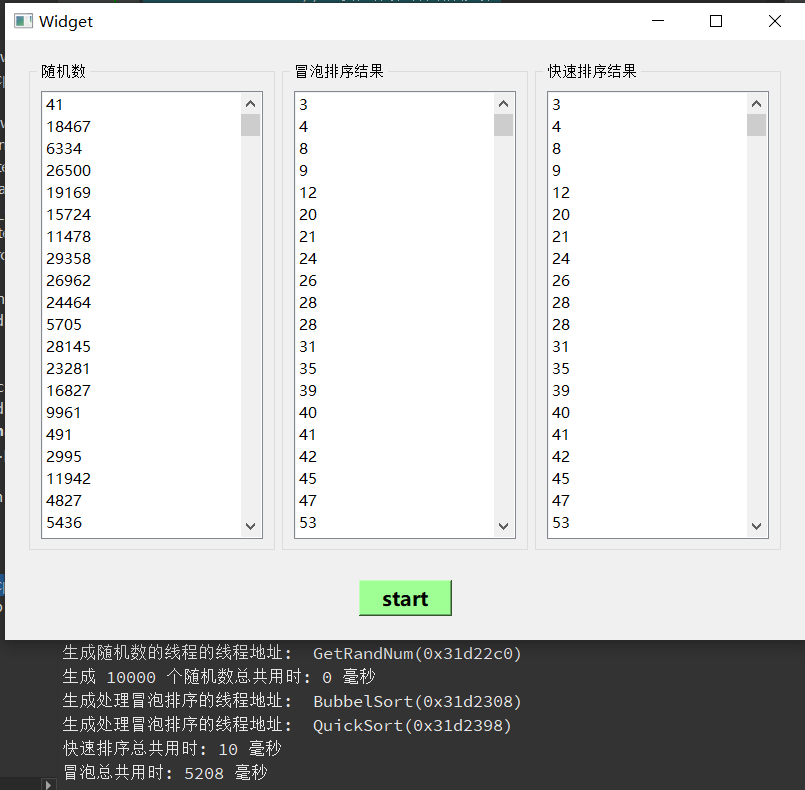Screen dimensions: 805x790
Task: Click the green start button
Action: click(405, 598)
